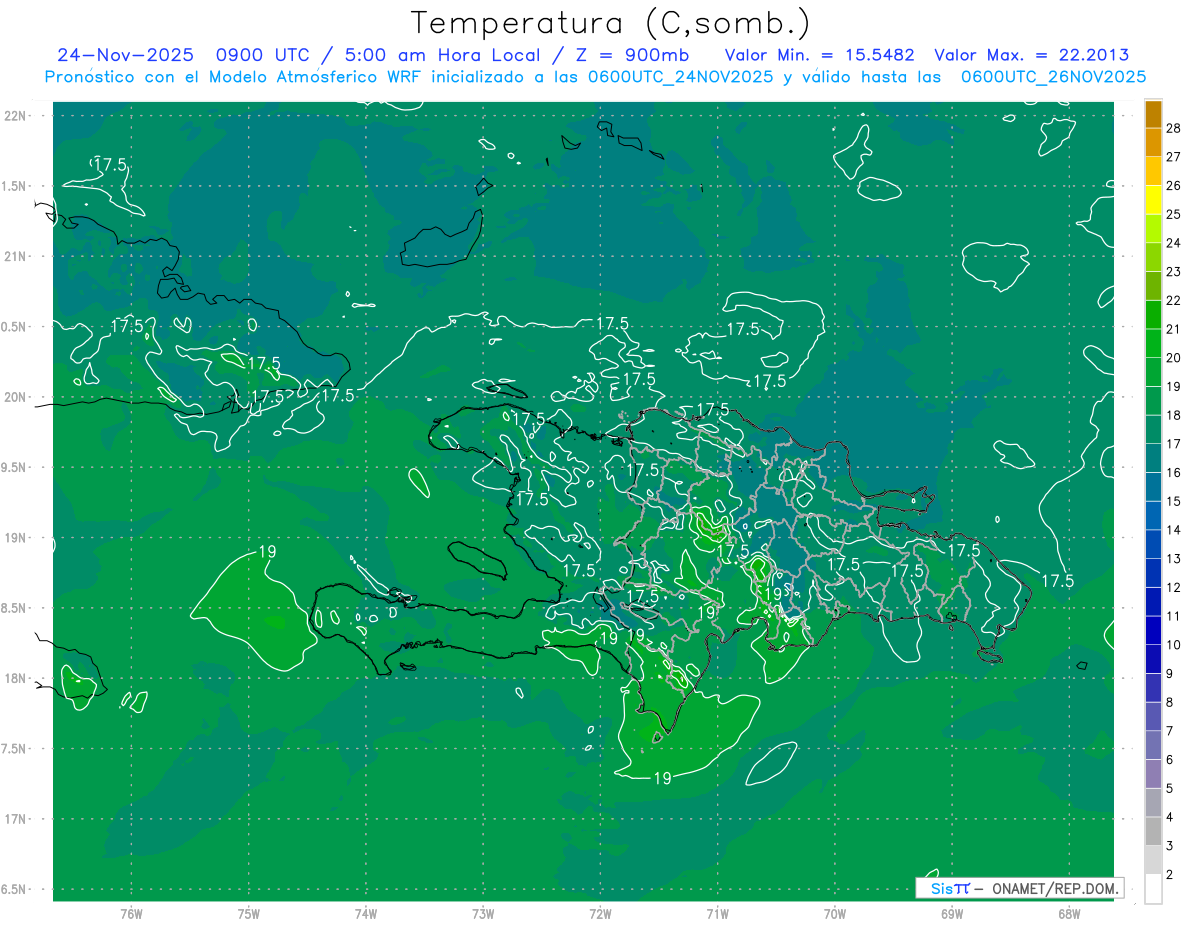Pick the purple swatch between 6 and 7
This screenshot has width=1200, height=927.
[1153, 746]
